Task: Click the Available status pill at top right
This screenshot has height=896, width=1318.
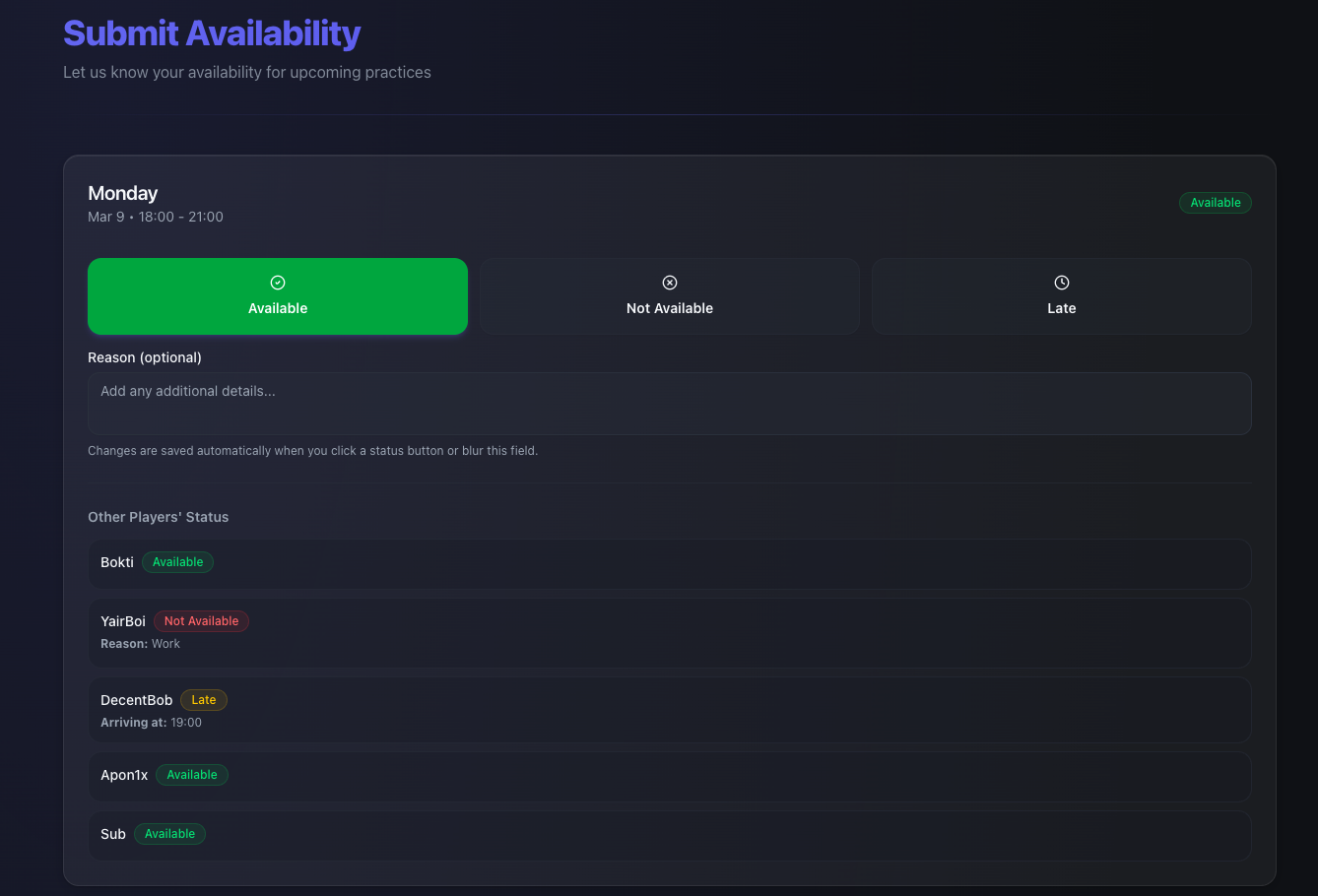Action: pyautogui.click(x=1215, y=202)
